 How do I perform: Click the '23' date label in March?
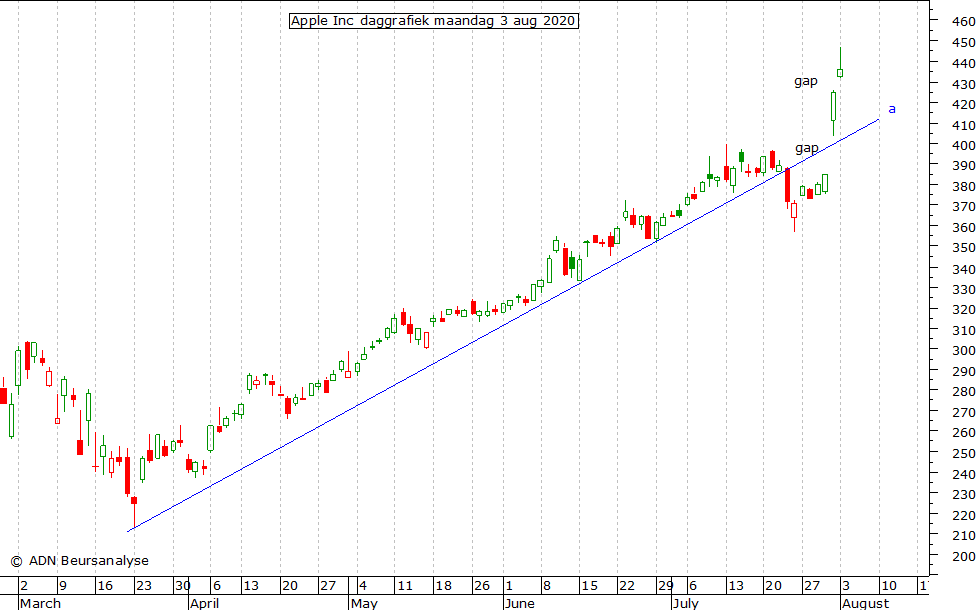pos(144,586)
